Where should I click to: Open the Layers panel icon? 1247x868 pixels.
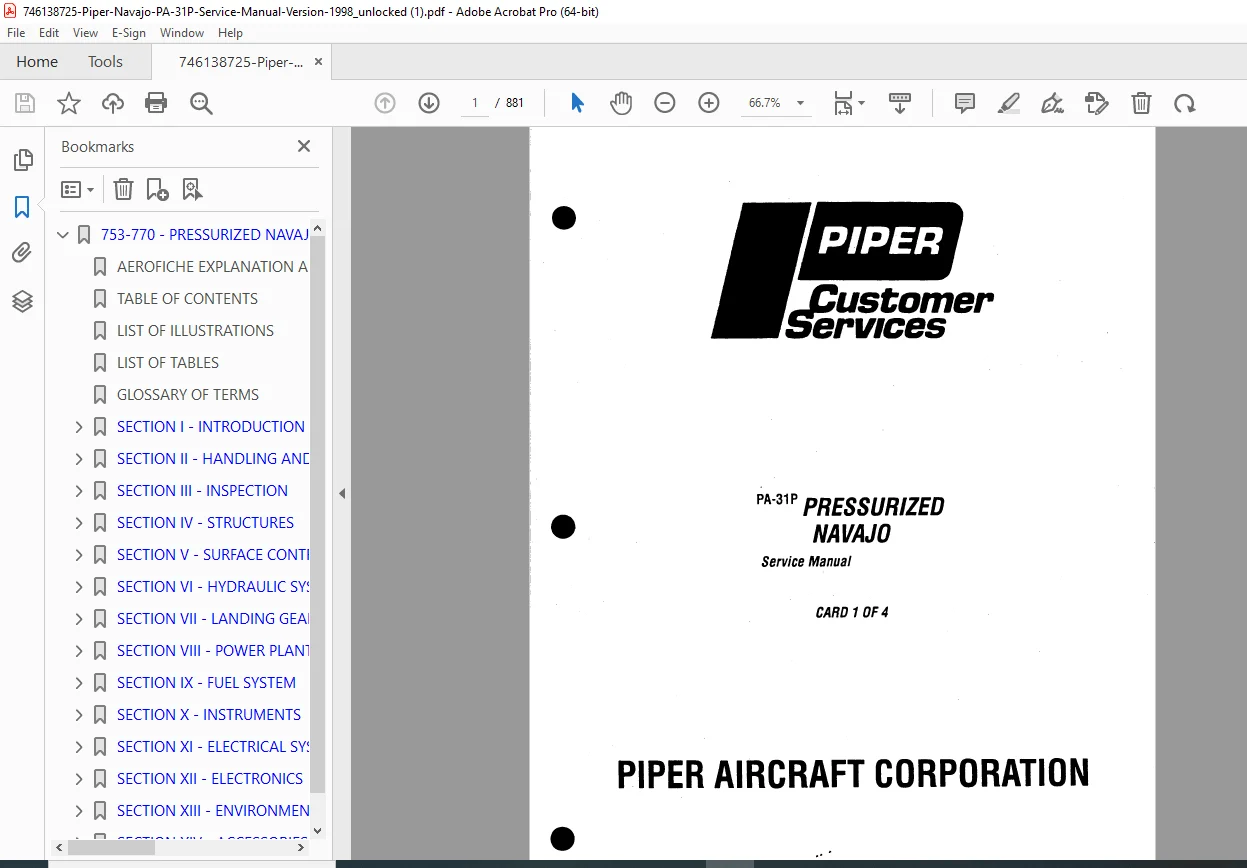[x=22, y=301]
